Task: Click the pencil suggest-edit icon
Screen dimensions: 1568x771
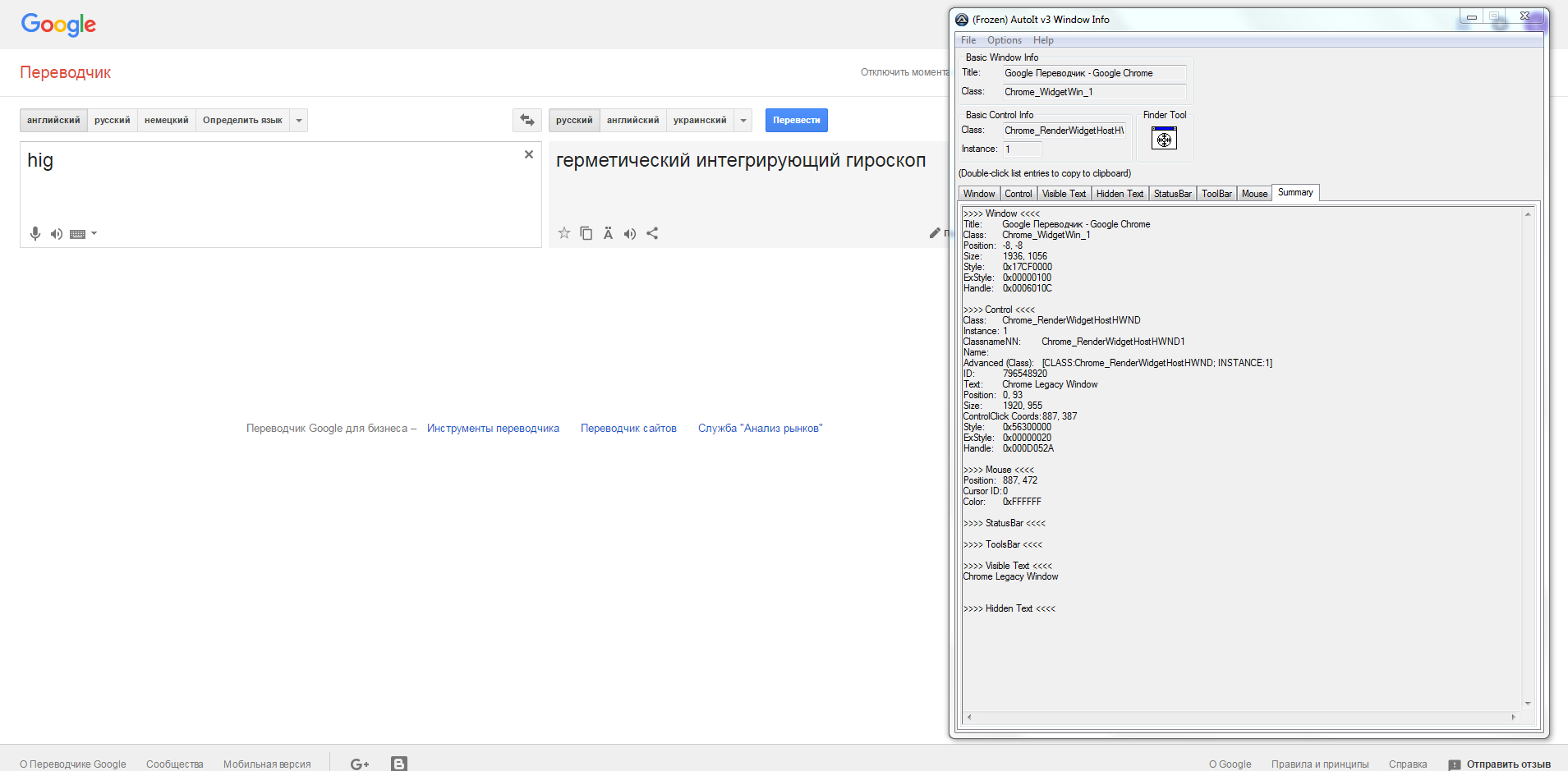Action: tap(935, 233)
